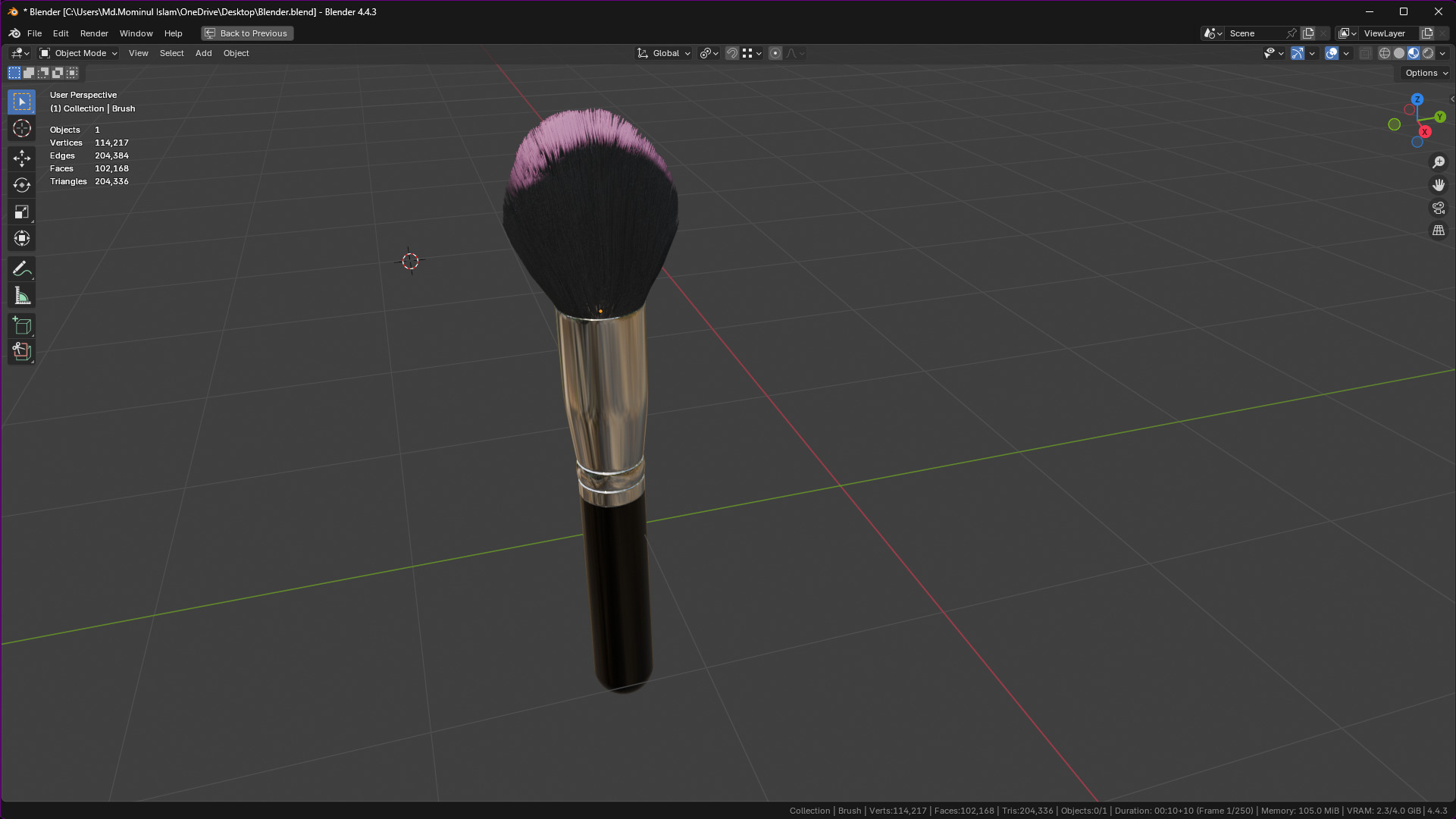Open the viewport Select menu
Viewport: 1456px width, 819px height.
(x=171, y=53)
